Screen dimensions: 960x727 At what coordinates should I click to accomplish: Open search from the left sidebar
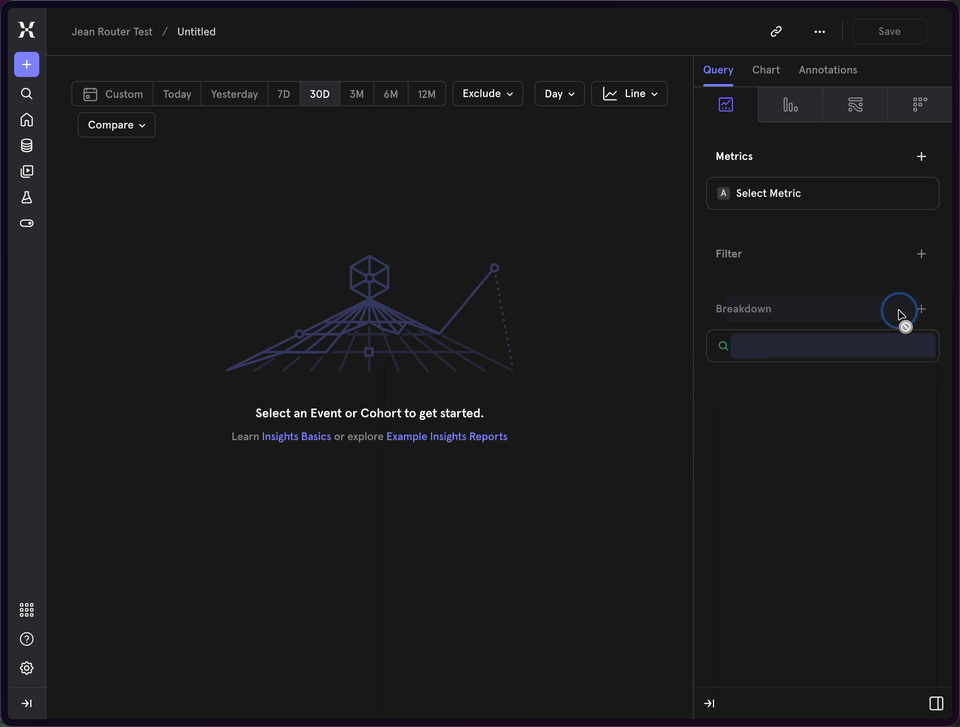click(x=27, y=94)
